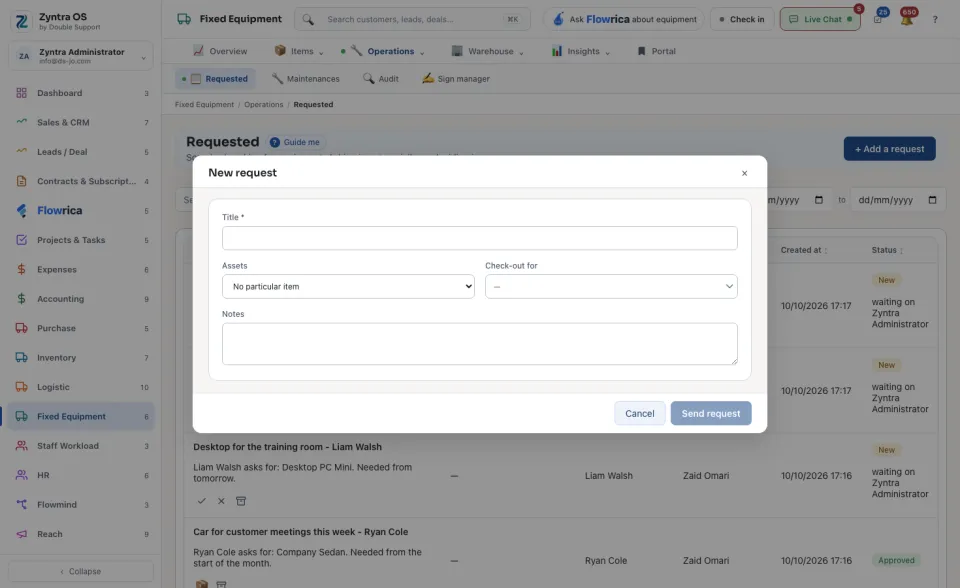Open the Flowmind module
This screenshot has height=588, width=960.
[x=81, y=505]
